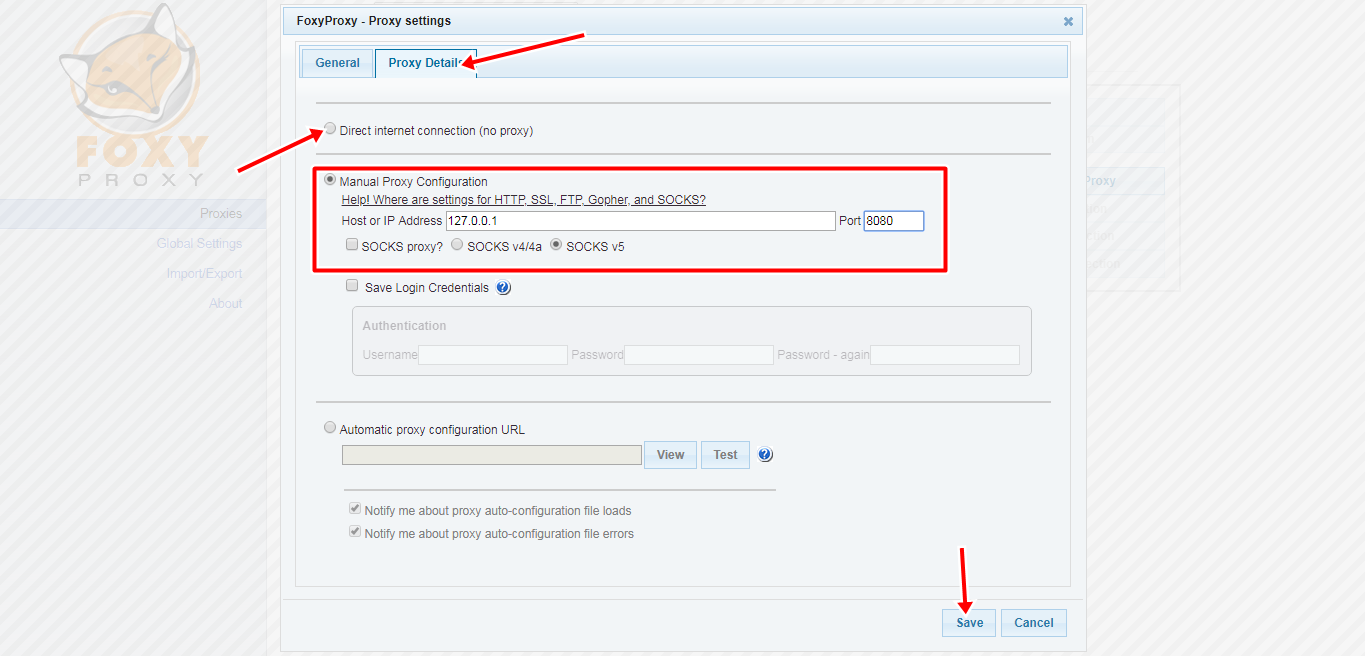Click Import/Export in the sidebar
The height and width of the screenshot is (656, 1365).
point(203,273)
